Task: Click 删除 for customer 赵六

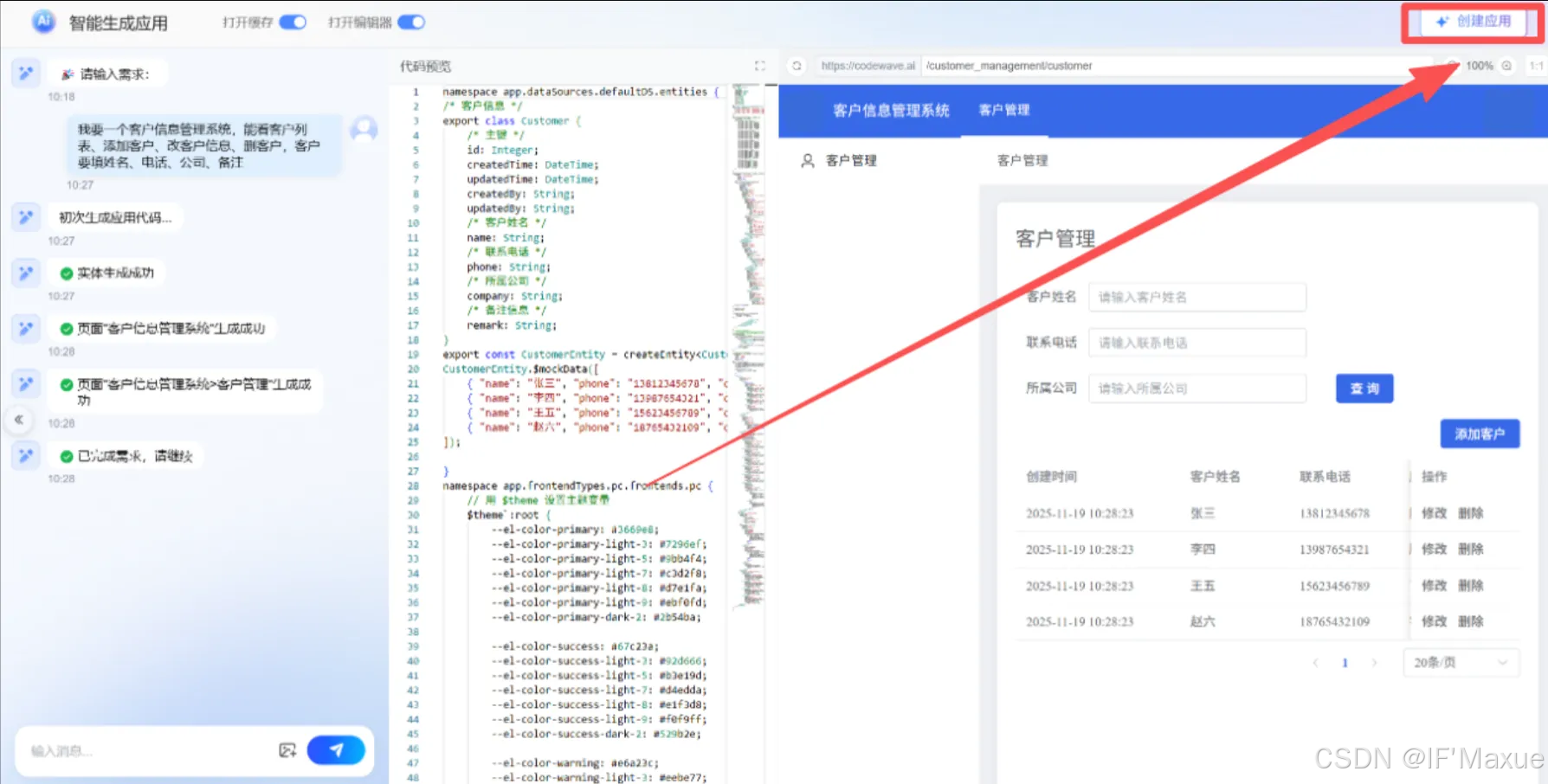Action: pos(1470,621)
